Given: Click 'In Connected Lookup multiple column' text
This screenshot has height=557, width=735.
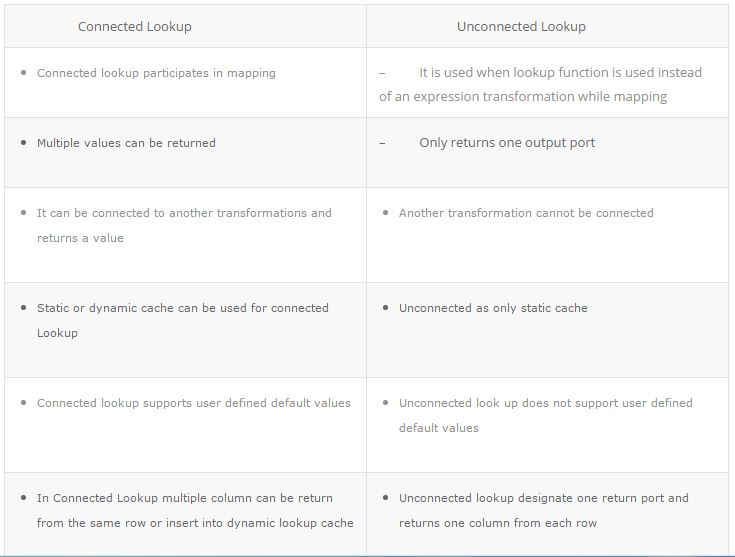Looking at the screenshot, I should [185, 498].
